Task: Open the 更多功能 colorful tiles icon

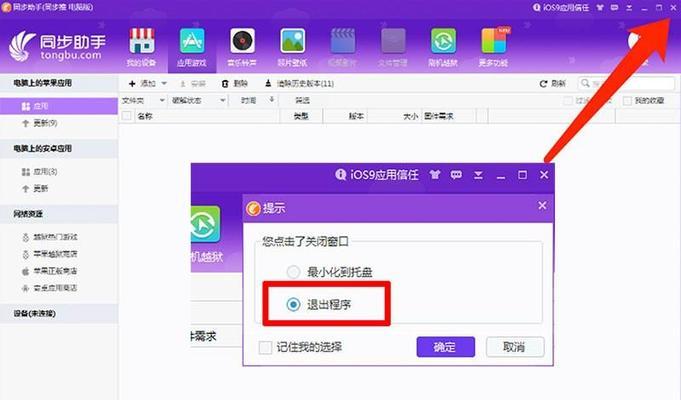Action: (x=494, y=41)
